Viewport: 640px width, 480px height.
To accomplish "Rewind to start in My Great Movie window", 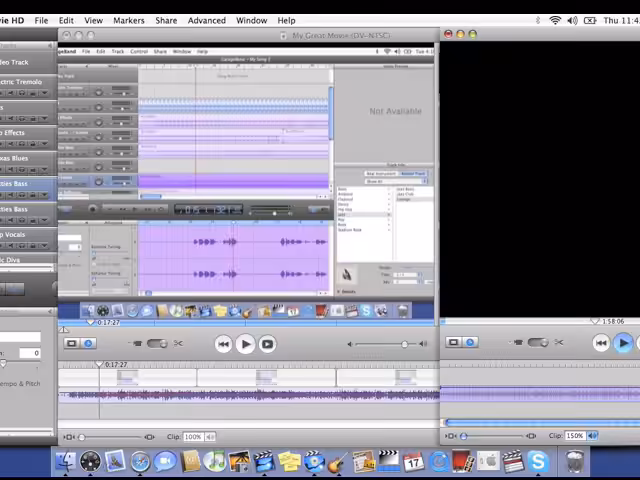I will (x=223, y=344).
